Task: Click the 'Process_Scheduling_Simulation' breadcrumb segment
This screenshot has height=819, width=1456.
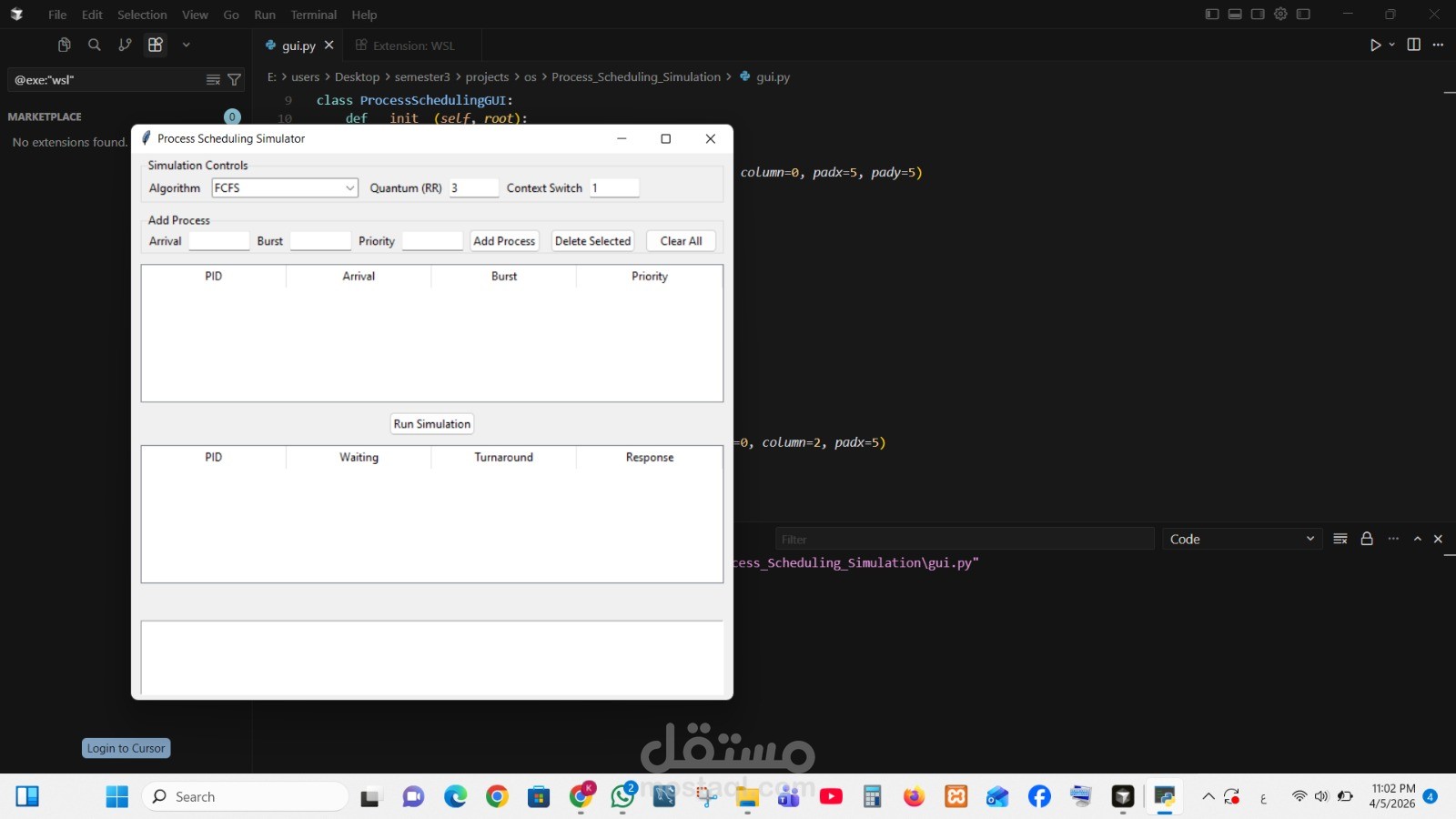Action: (636, 77)
